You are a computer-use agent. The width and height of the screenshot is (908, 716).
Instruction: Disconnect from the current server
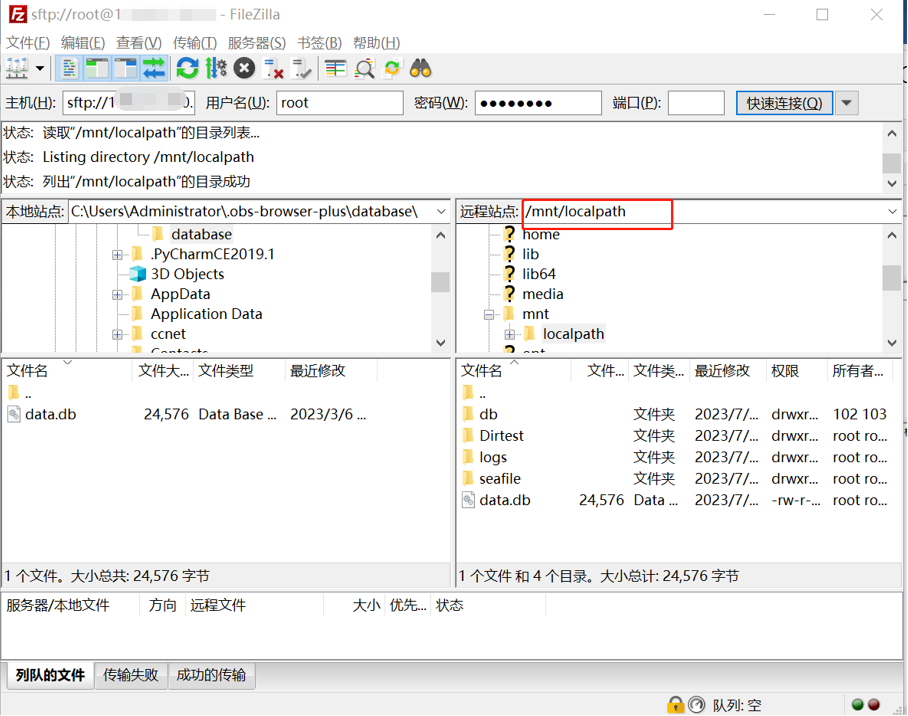(273, 69)
